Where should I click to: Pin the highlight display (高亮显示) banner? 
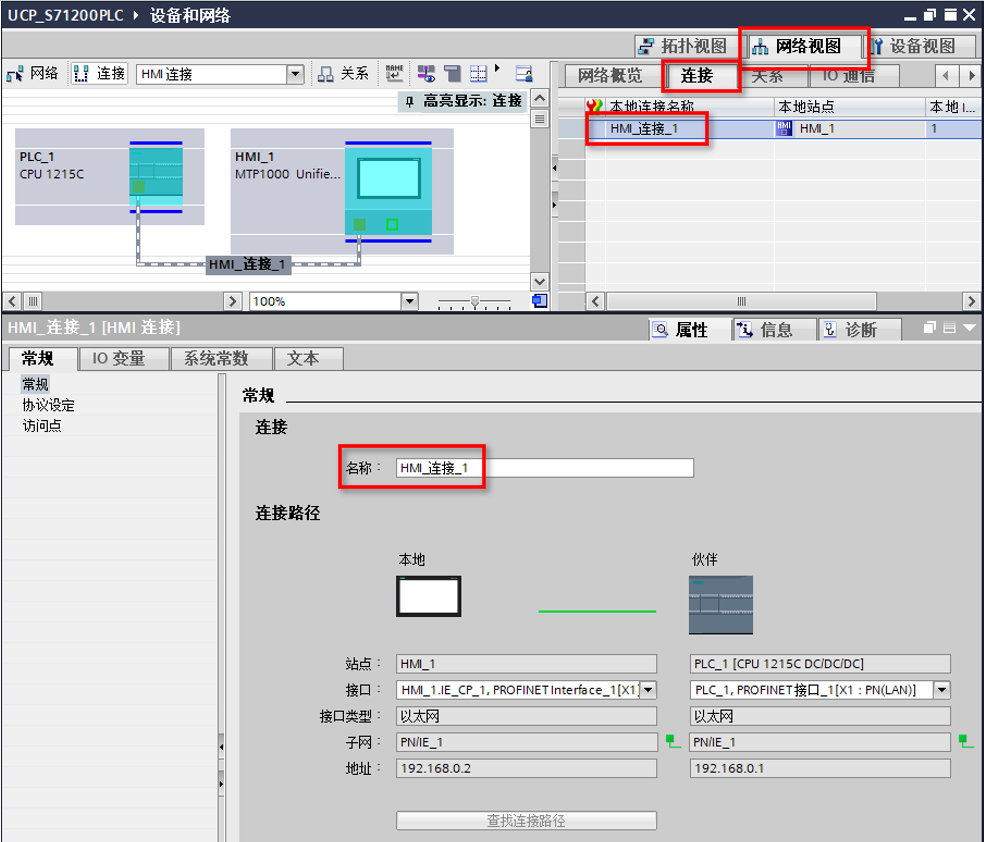point(409,101)
